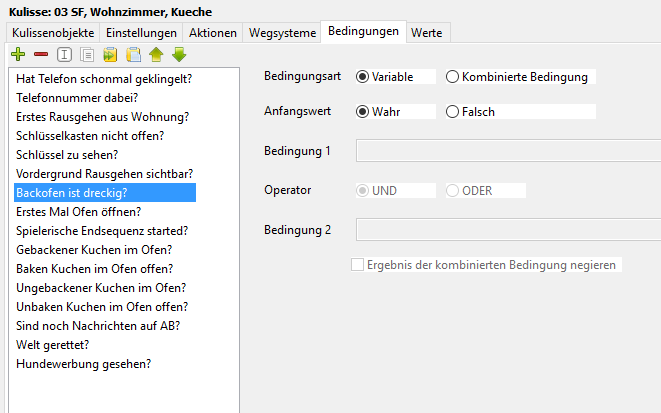The image size is (661, 413).
Task: Check Ergebnis der kombinierten Bedingung negieren
Action: tap(357, 265)
